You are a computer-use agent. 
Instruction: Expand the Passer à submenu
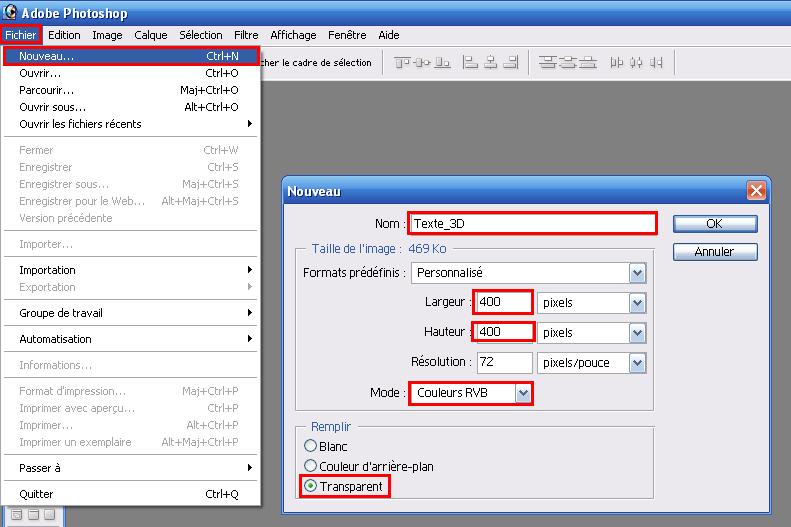(131, 468)
